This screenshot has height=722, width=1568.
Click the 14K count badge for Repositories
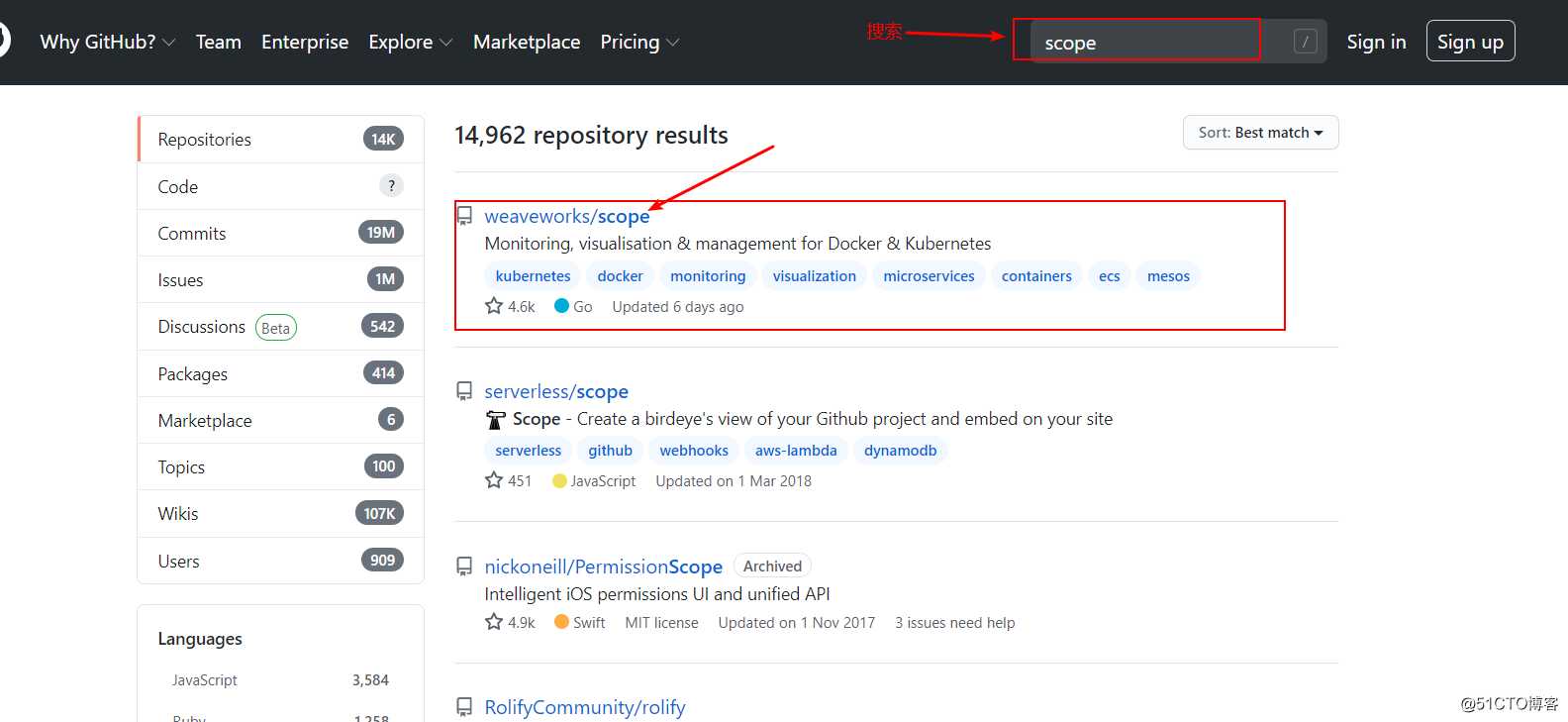click(x=383, y=139)
